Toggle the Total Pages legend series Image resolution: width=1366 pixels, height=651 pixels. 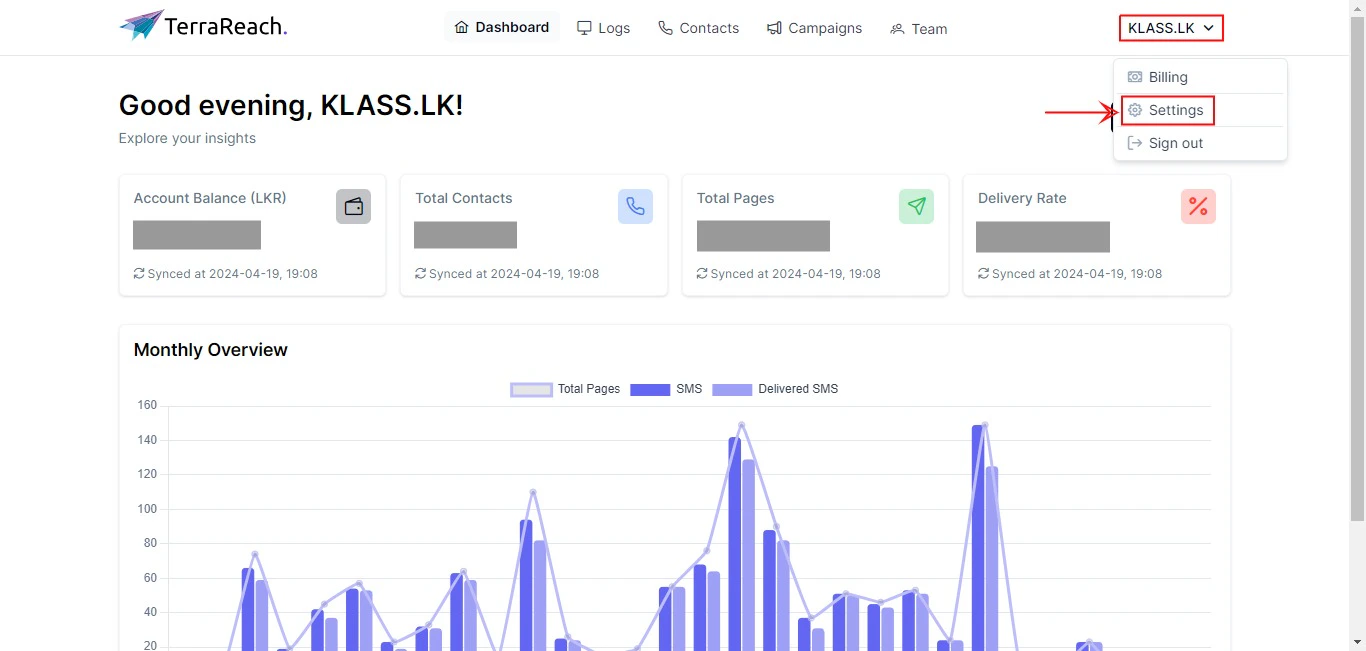click(565, 389)
